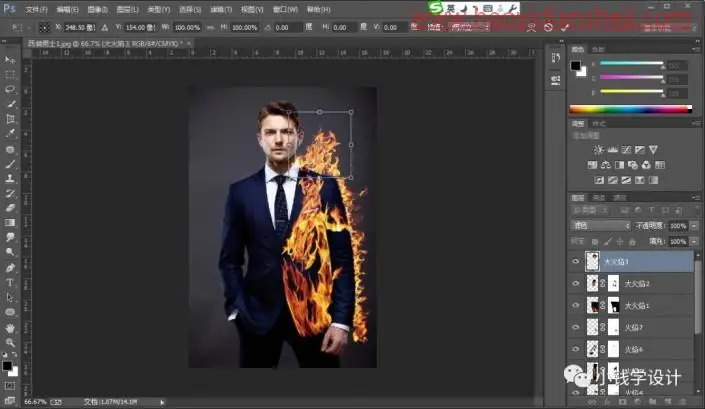The width and height of the screenshot is (705, 409).
Task: Open the 窗口(W) menu
Action: click(x=285, y=9)
